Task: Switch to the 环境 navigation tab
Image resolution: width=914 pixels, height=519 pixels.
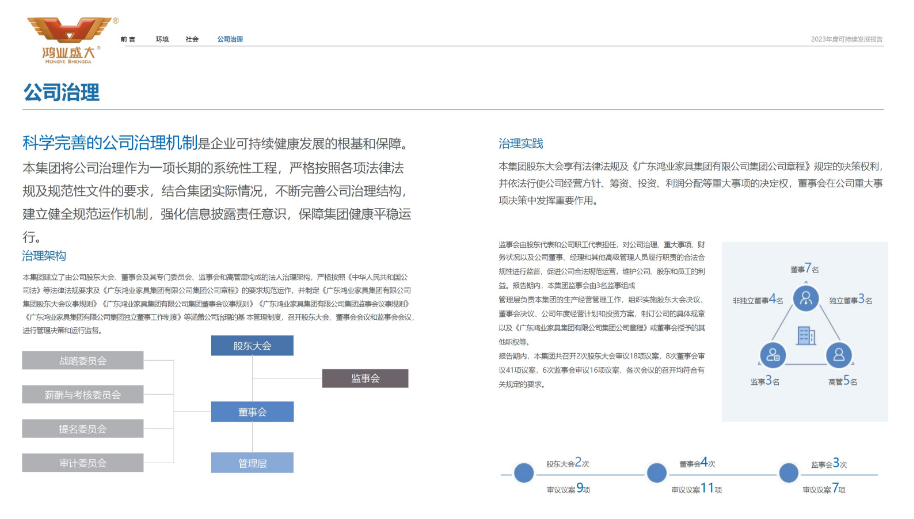Action: 162,39
